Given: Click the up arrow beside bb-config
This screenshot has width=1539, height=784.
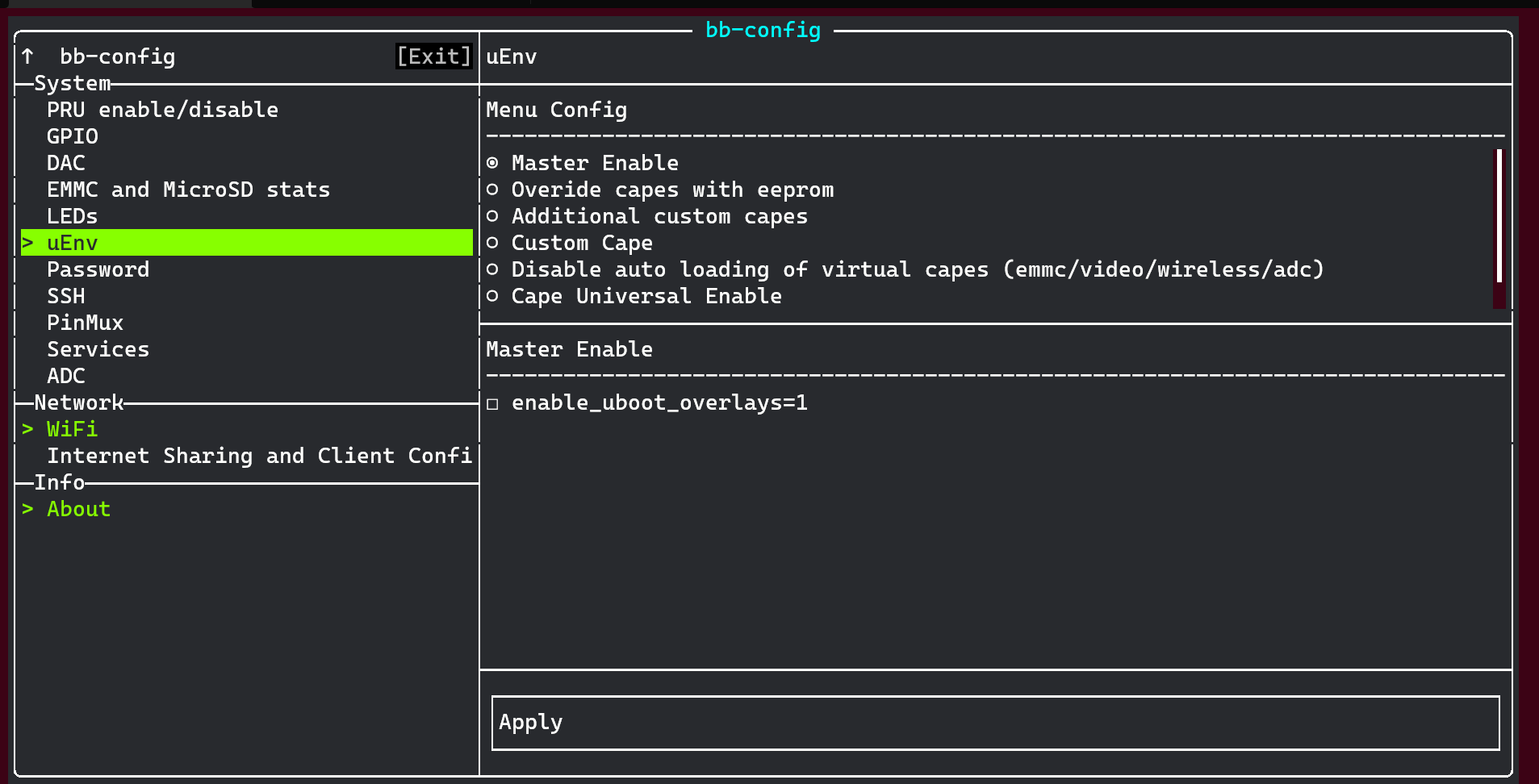Looking at the screenshot, I should pos(28,56).
